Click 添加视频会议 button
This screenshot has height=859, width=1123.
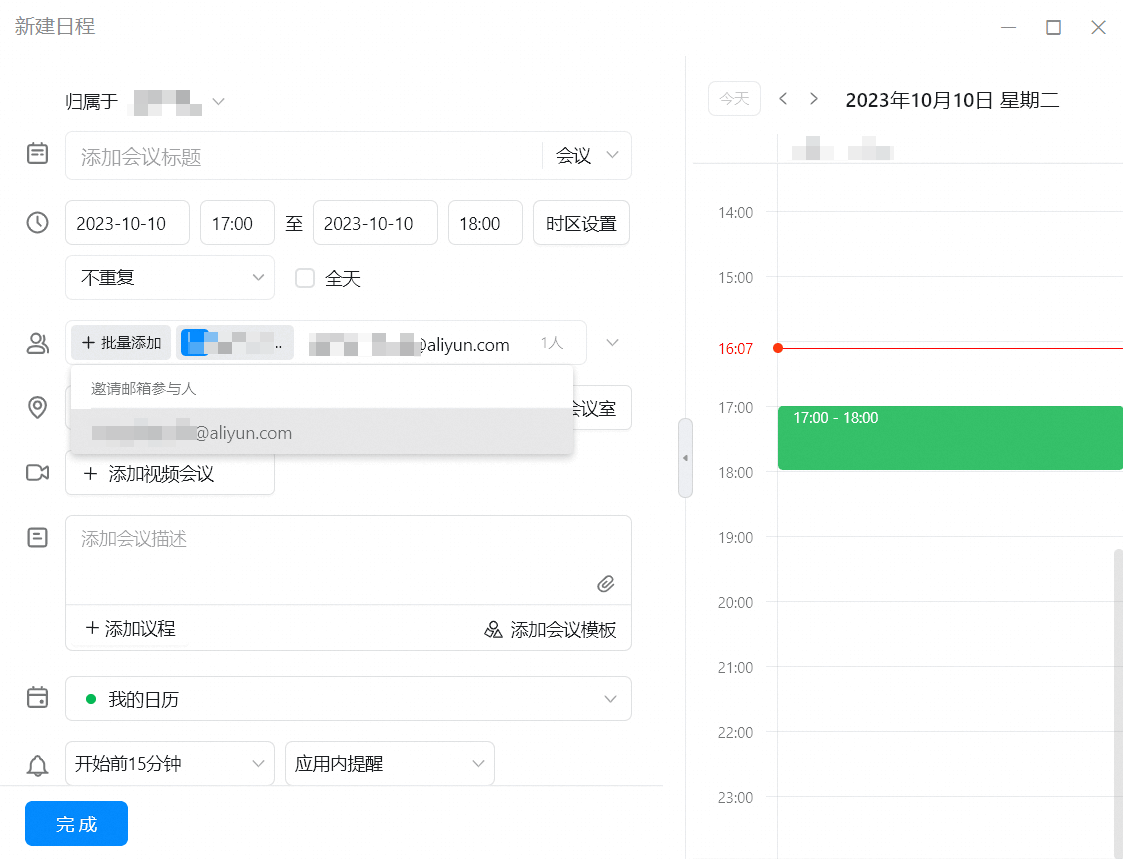click(x=170, y=474)
